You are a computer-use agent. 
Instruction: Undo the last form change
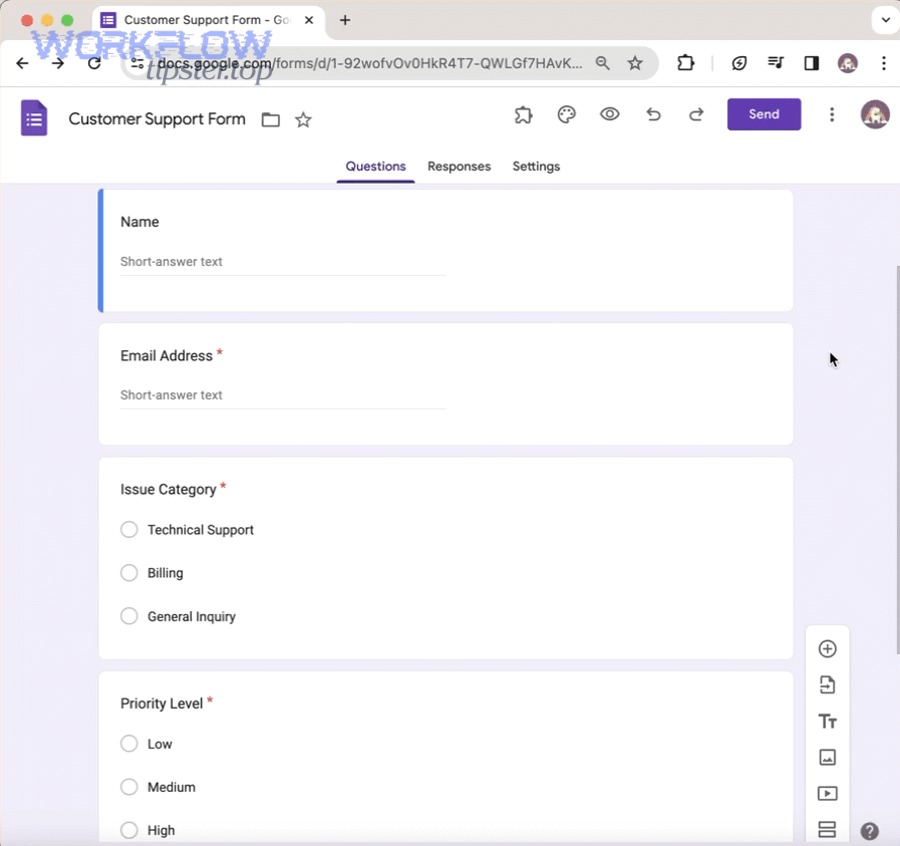(x=653, y=114)
